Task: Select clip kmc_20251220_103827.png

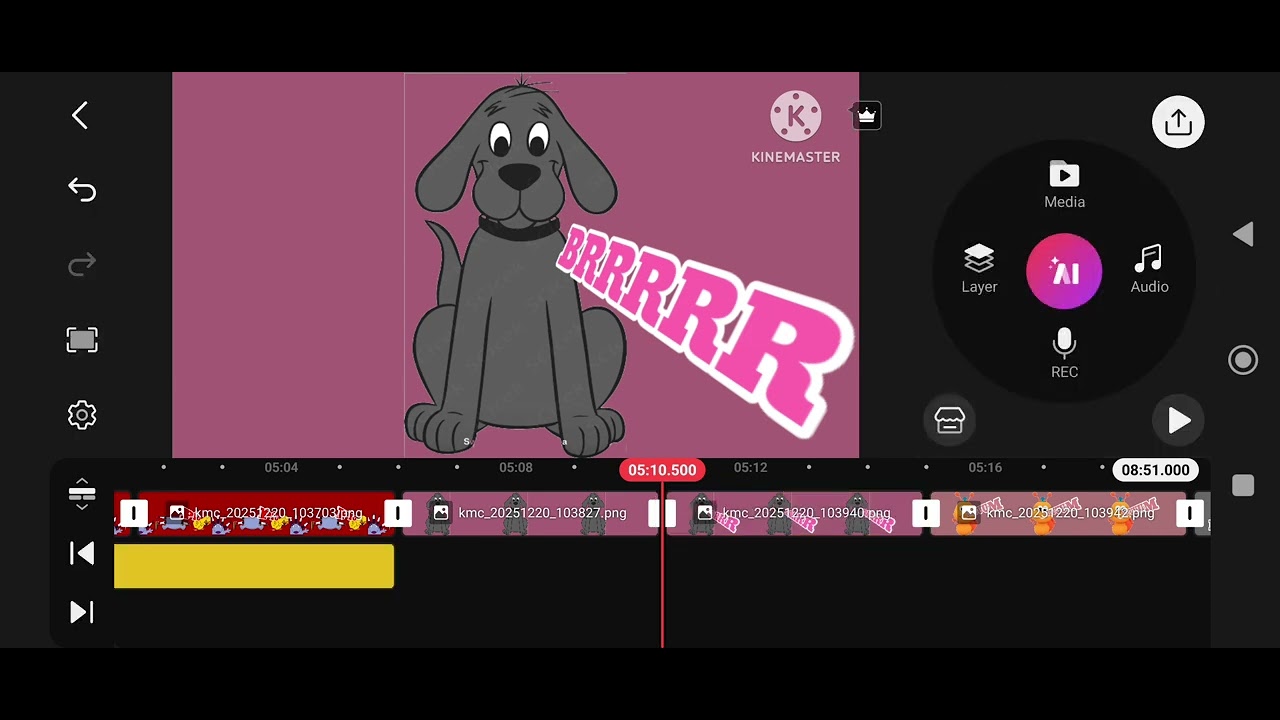Action: (x=530, y=514)
